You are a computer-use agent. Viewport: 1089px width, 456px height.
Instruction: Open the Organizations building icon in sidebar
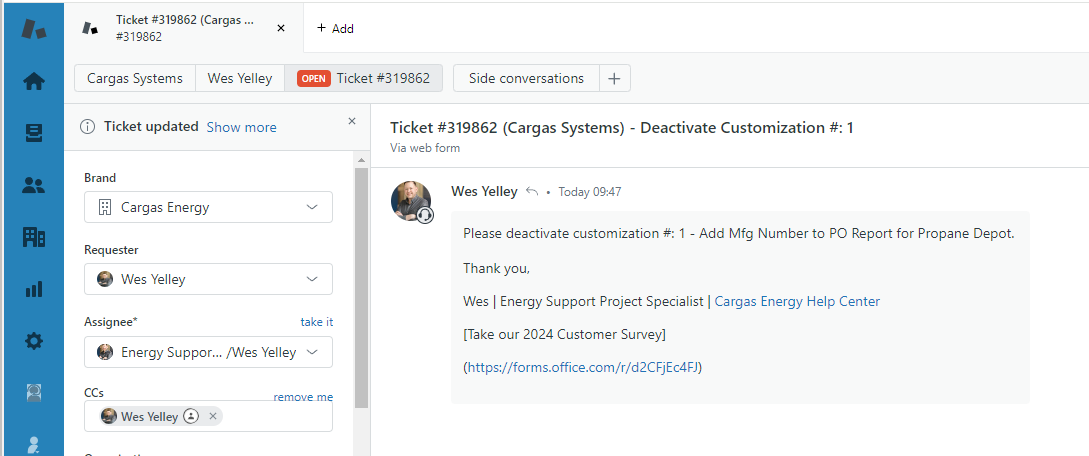click(34, 237)
